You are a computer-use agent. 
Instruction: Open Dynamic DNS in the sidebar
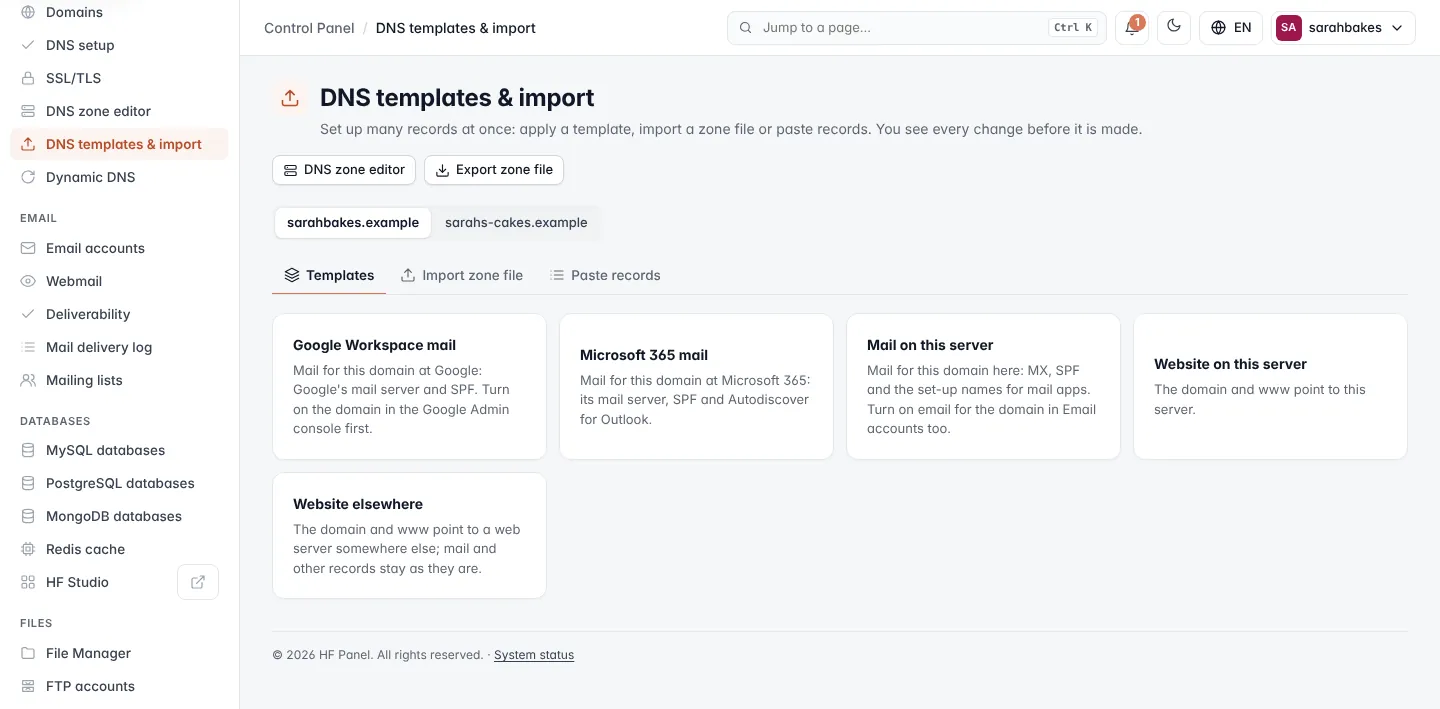119,177
